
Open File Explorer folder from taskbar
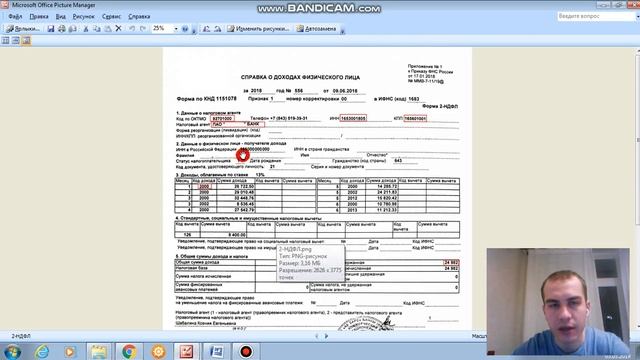[x=99, y=351]
